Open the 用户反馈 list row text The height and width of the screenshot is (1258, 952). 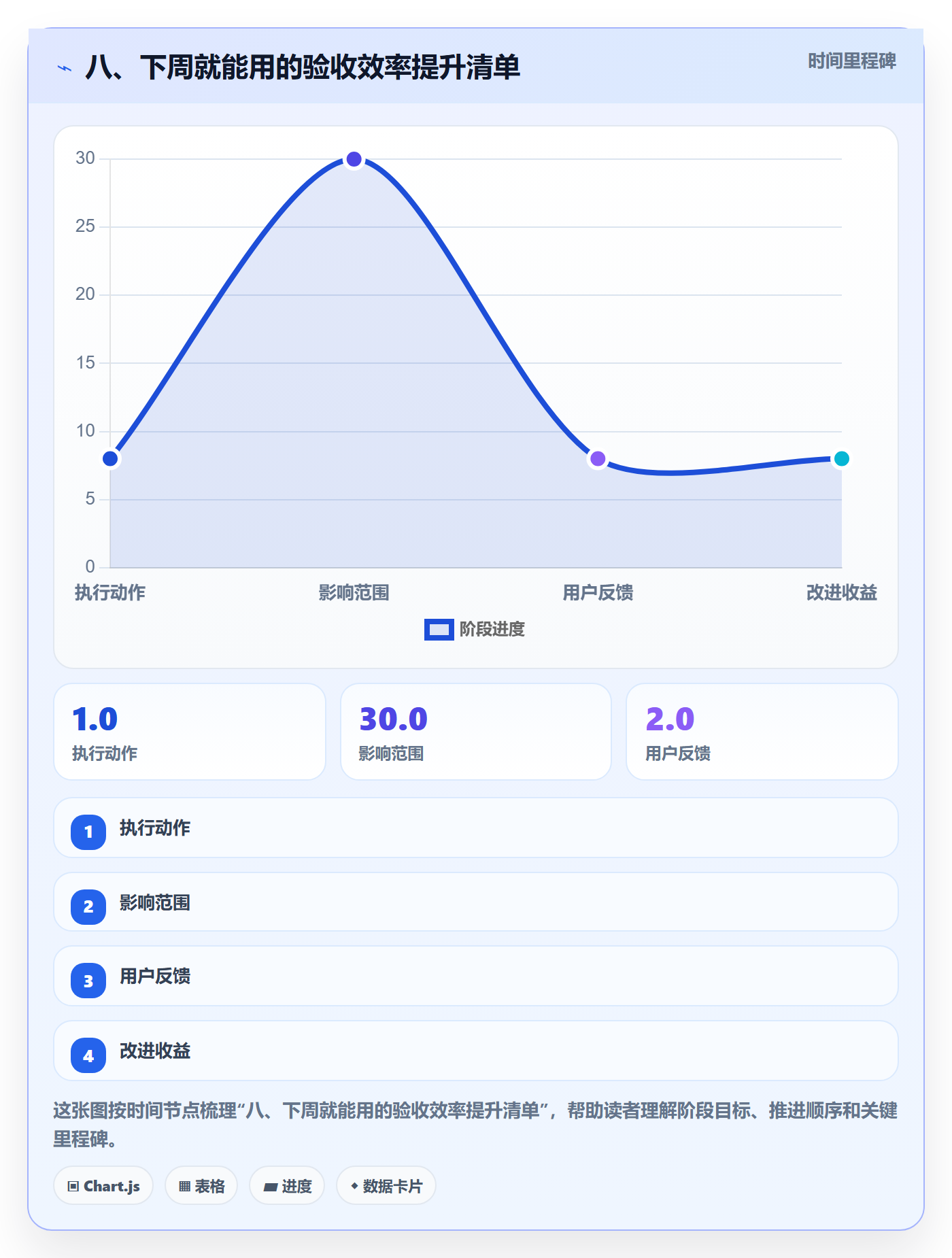pos(155,976)
